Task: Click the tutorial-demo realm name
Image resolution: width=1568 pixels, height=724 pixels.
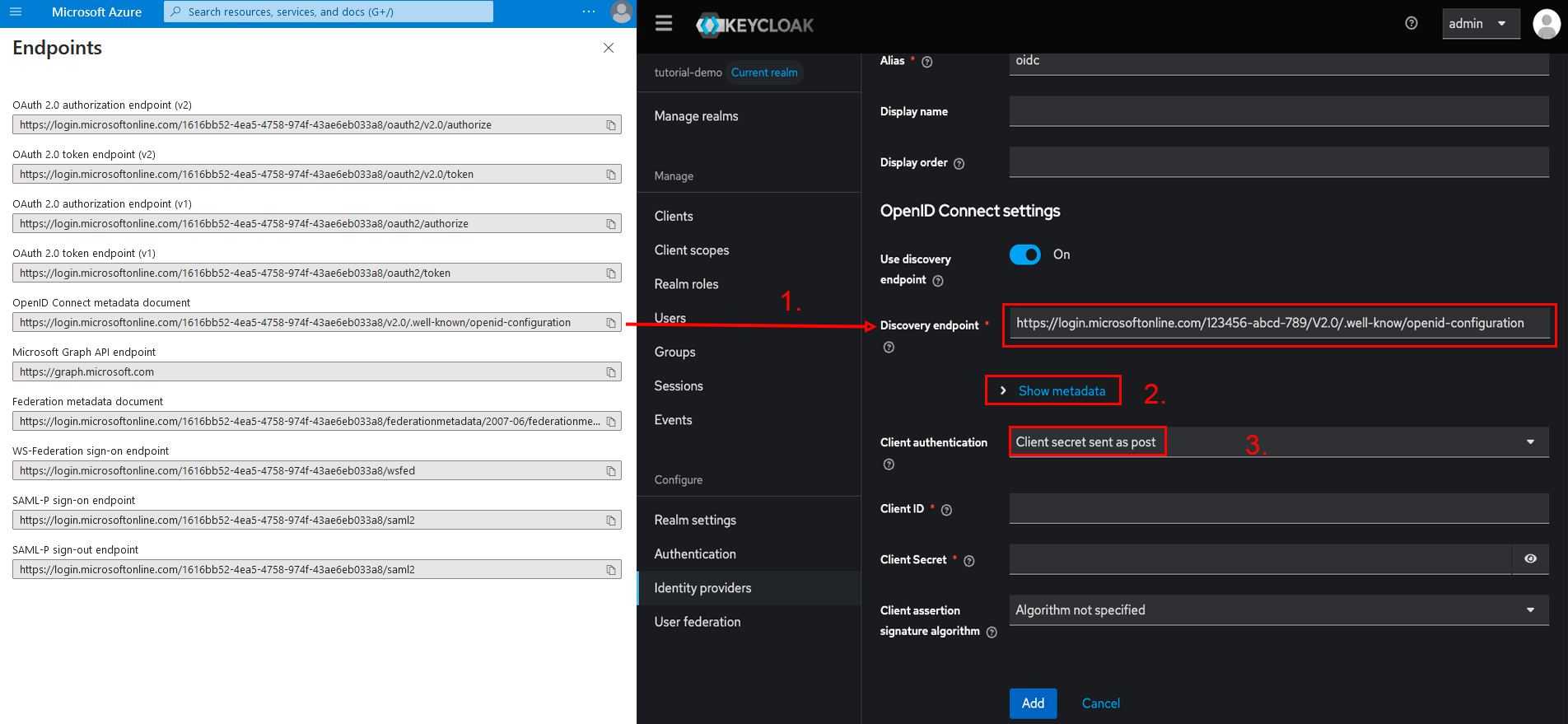Action: click(688, 72)
